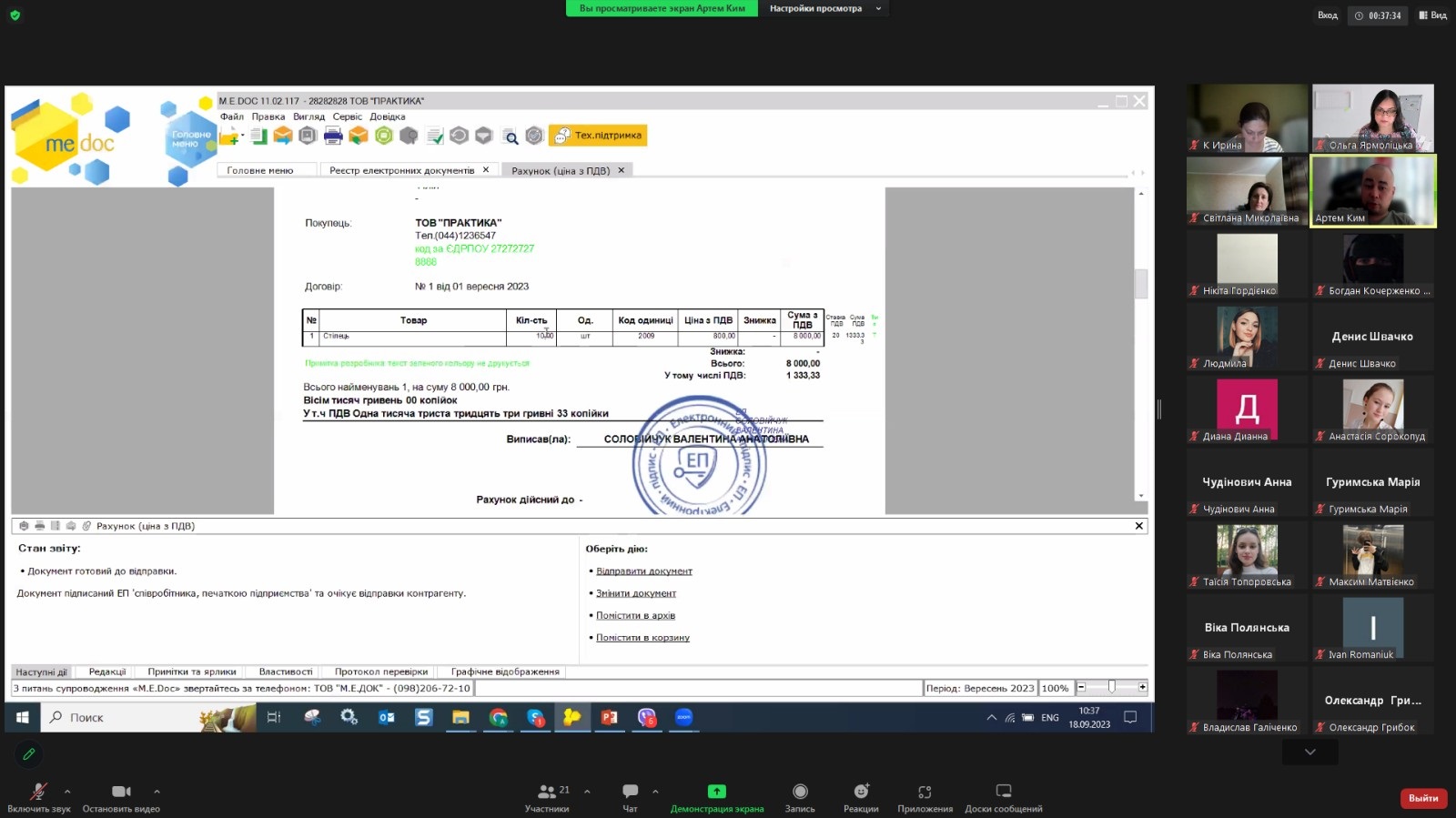The image size is (1456, 818).
Task: Switch to the Протокол перевірки tab
Action: click(381, 672)
